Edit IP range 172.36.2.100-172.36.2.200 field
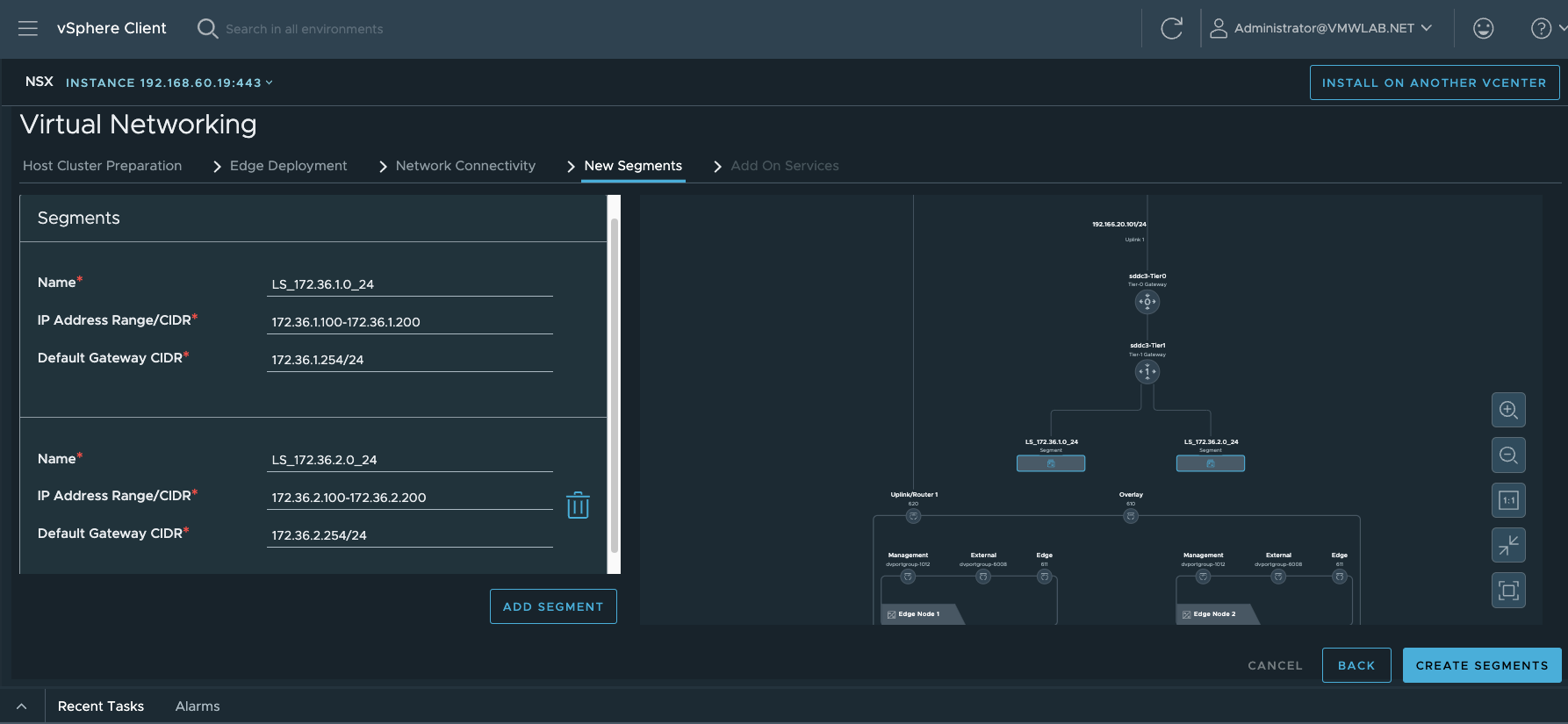Viewport: 1568px width, 724px height. (410, 498)
